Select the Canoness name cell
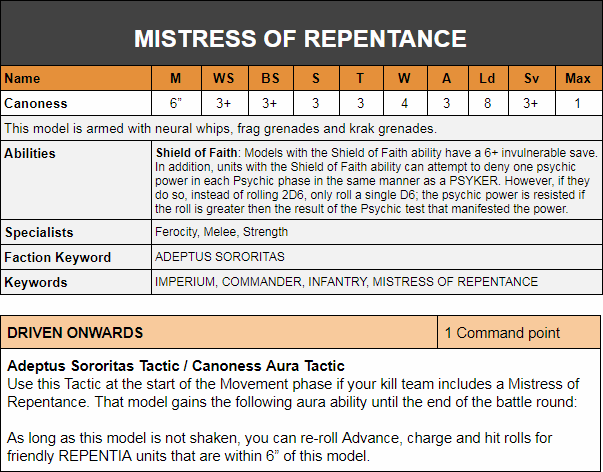This screenshot has width=603, height=472. [76, 103]
